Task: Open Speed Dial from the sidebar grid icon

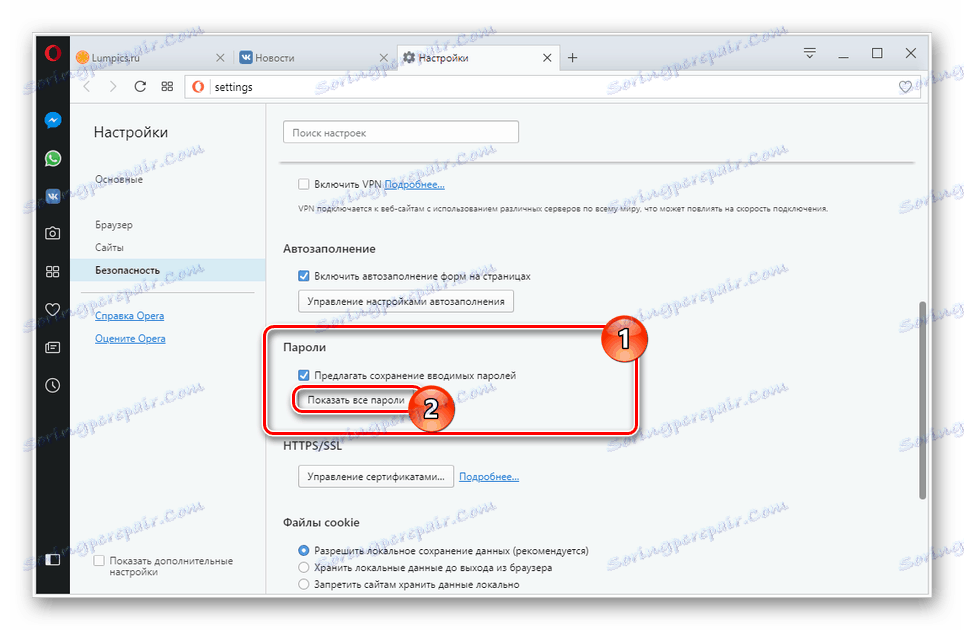Action: (53, 272)
